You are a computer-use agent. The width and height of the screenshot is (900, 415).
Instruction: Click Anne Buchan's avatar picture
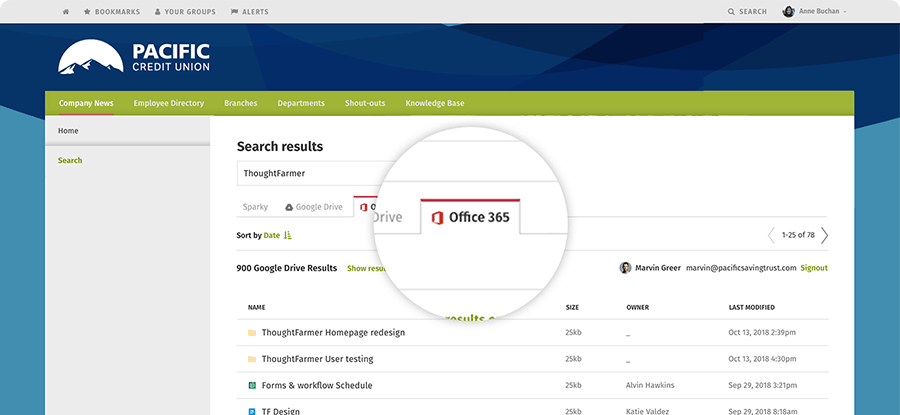(789, 11)
